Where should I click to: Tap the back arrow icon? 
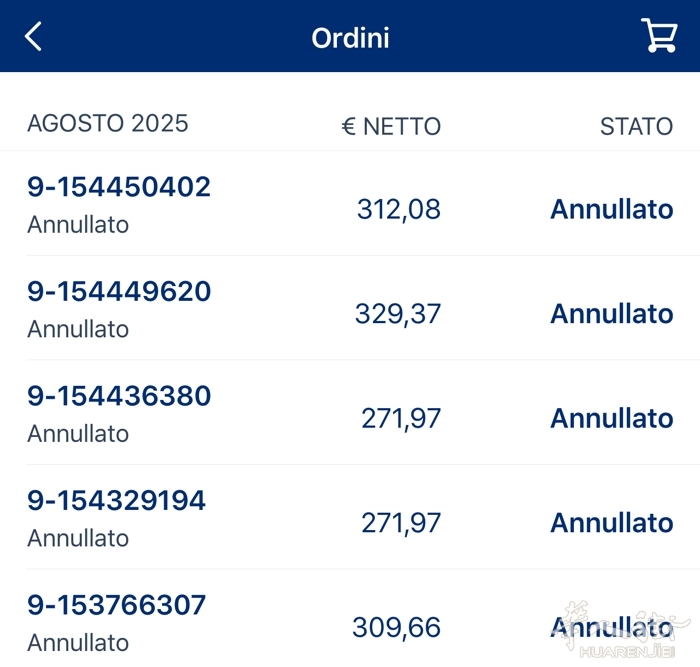click(x=33, y=37)
